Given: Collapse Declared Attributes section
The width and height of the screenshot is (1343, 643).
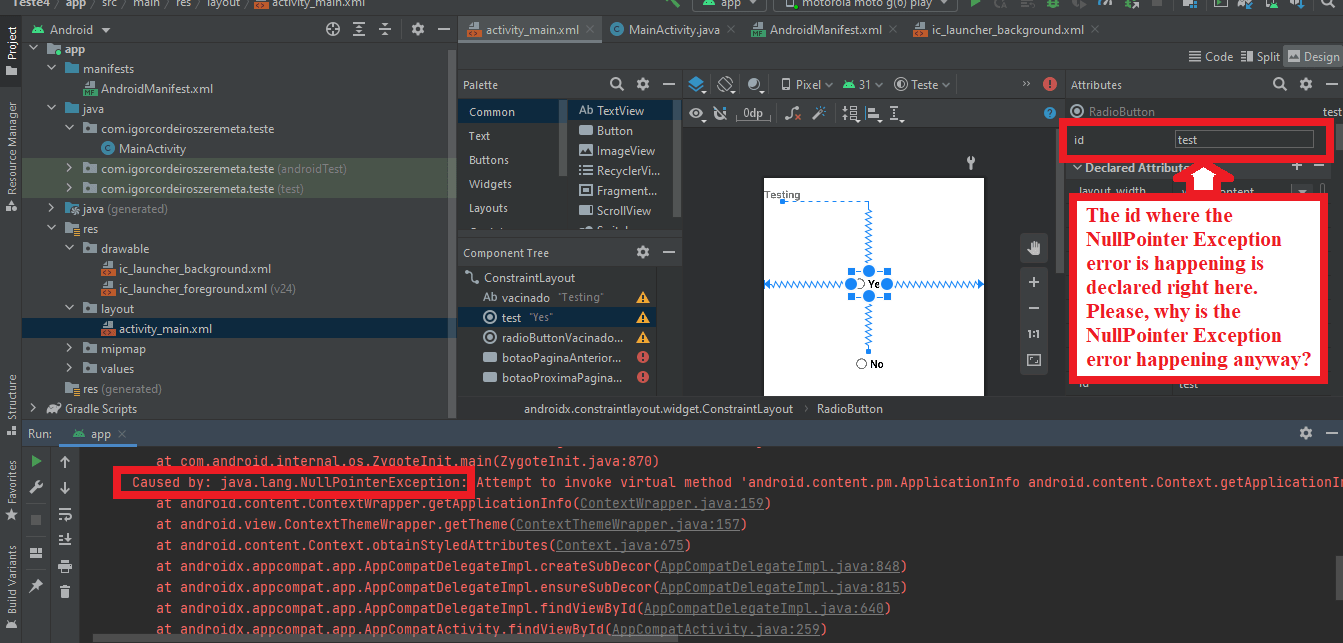Looking at the screenshot, I should 1077,168.
